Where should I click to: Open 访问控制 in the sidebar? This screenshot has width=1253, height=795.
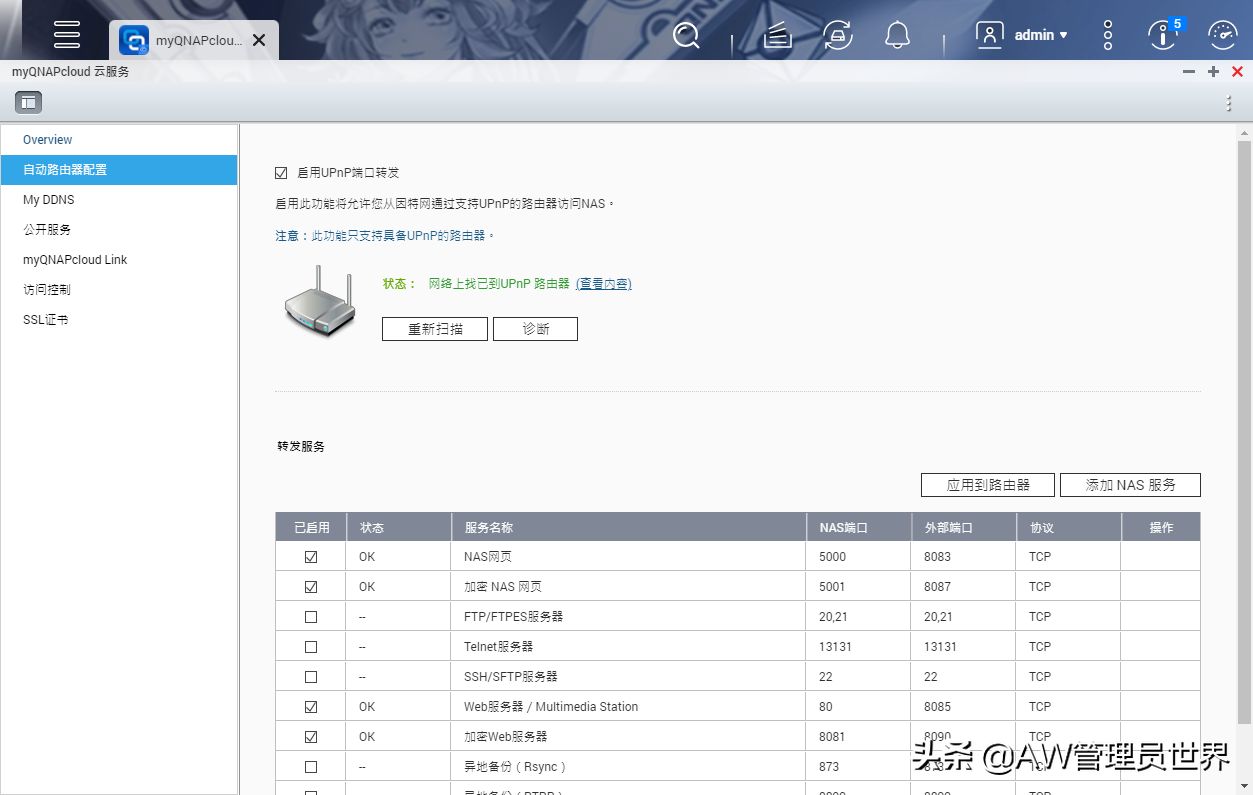pos(118,290)
